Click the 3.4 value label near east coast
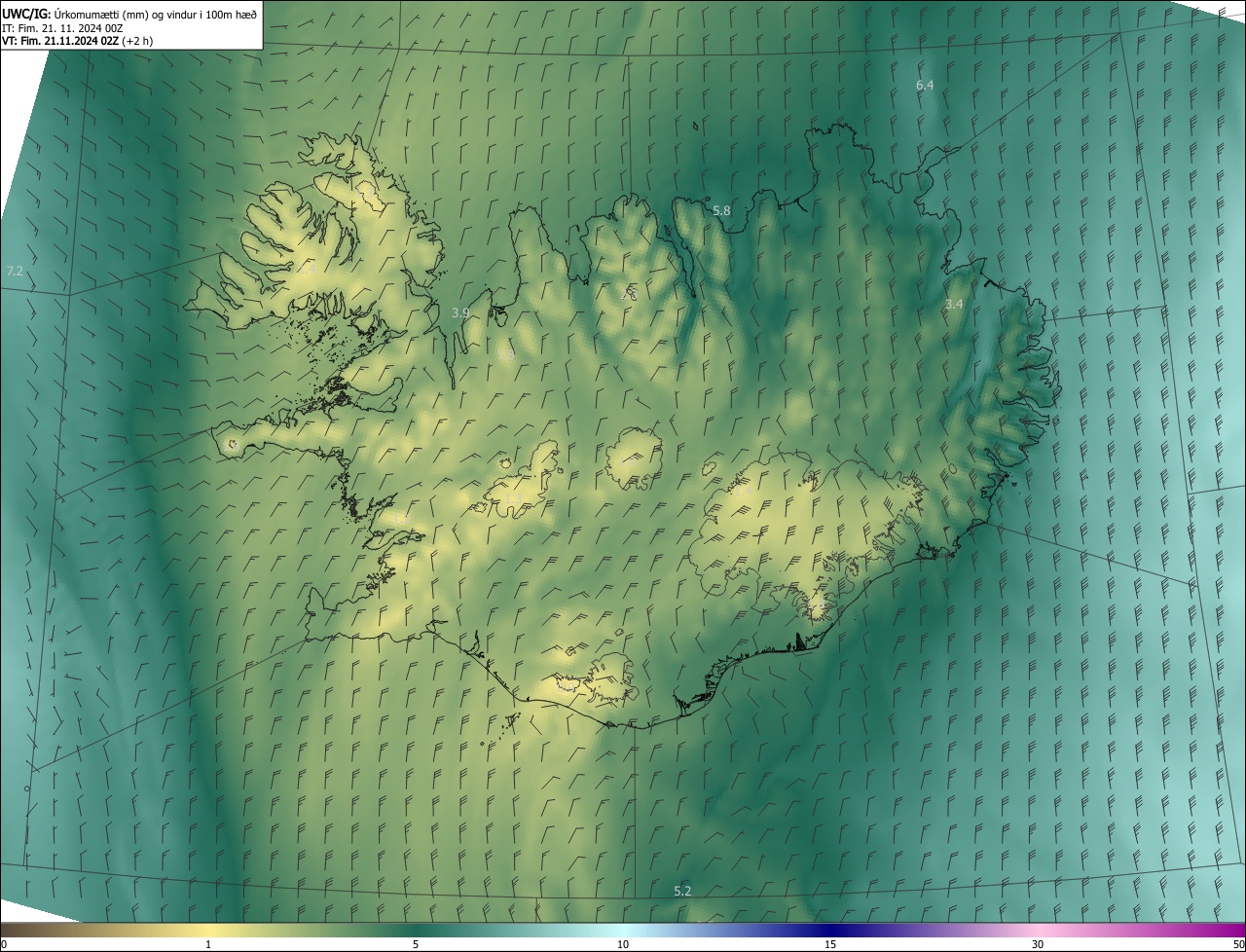The width and height of the screenshot is (1246, 952). [x=954, y=304]
